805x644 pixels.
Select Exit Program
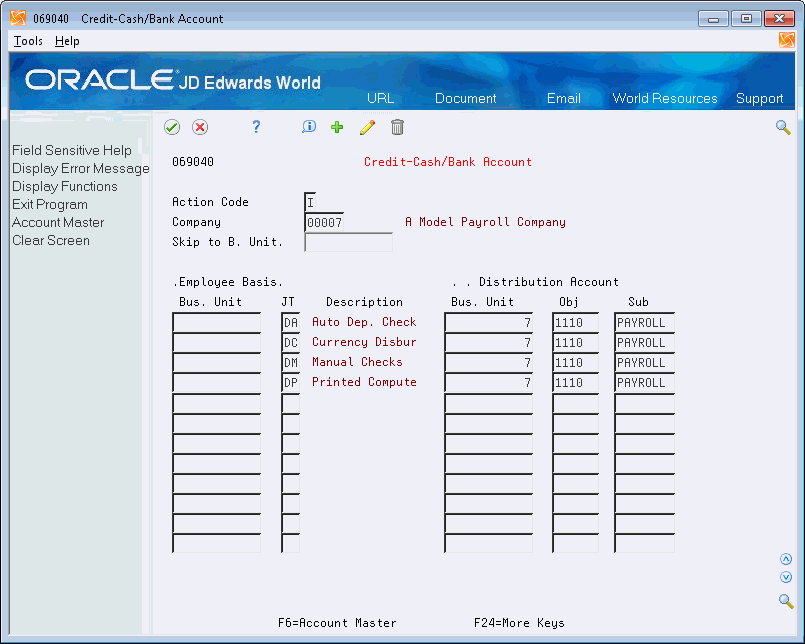click(50, 204)
